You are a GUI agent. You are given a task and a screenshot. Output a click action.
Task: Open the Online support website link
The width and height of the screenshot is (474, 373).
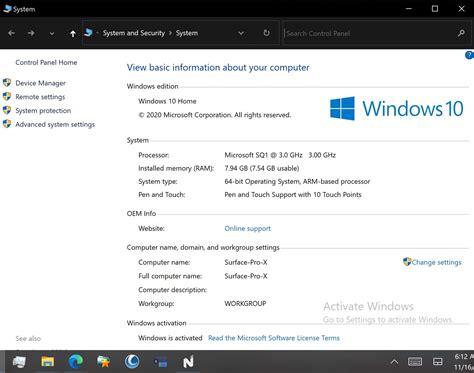click(247, 229)
